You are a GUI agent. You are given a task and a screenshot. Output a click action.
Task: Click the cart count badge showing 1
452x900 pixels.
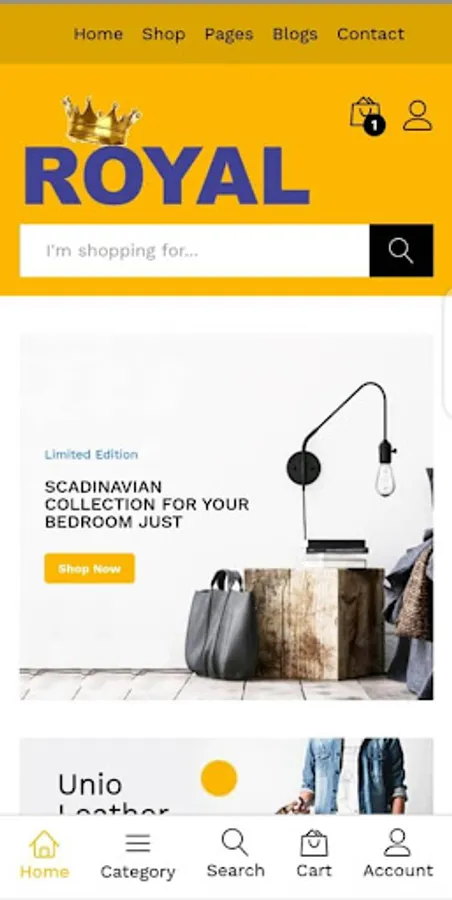pos(374,125)
